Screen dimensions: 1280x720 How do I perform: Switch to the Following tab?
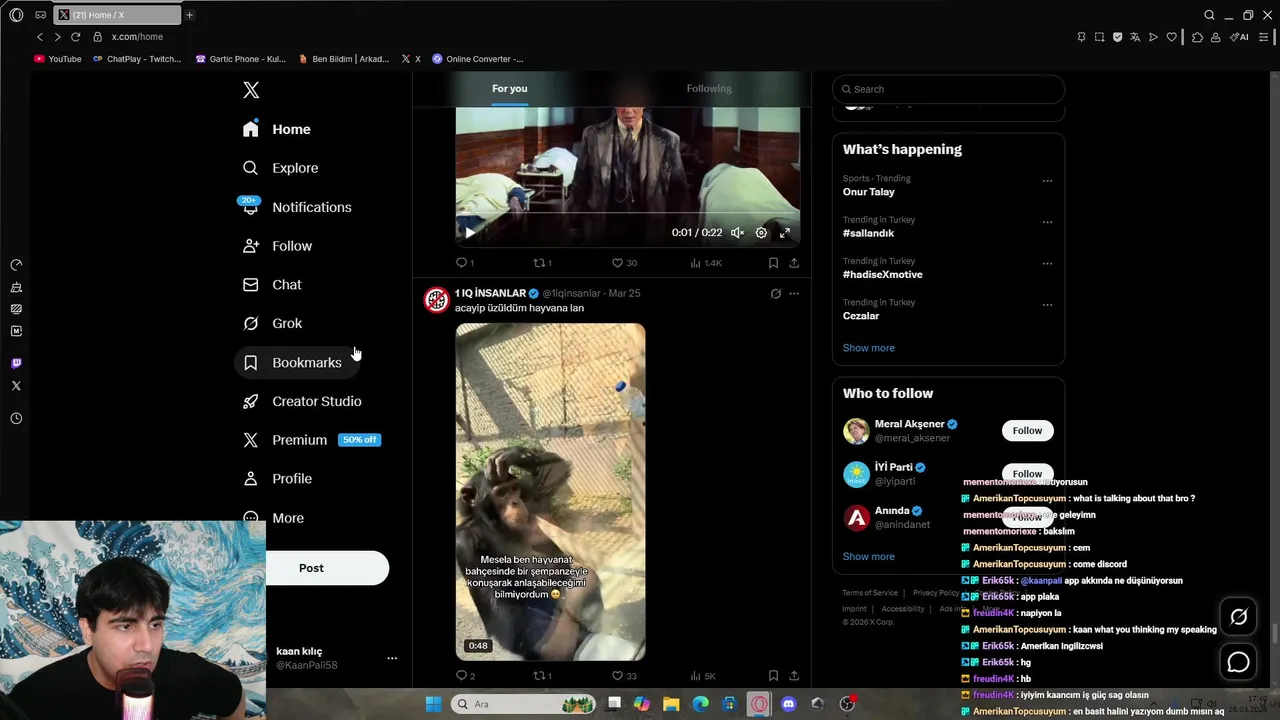(x=709, y=88)
